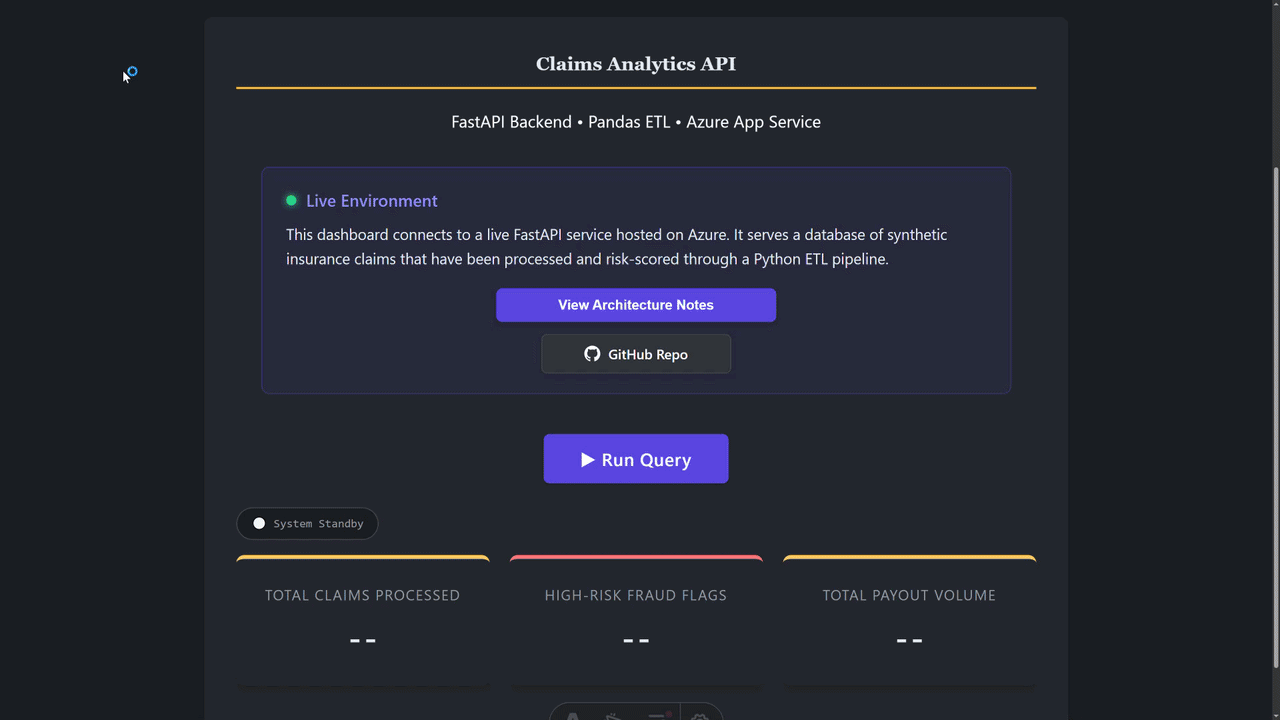Open View Architecture Notes
Image resolution: width=1280 pixels, height=720 pixels.
click(636, 305)
